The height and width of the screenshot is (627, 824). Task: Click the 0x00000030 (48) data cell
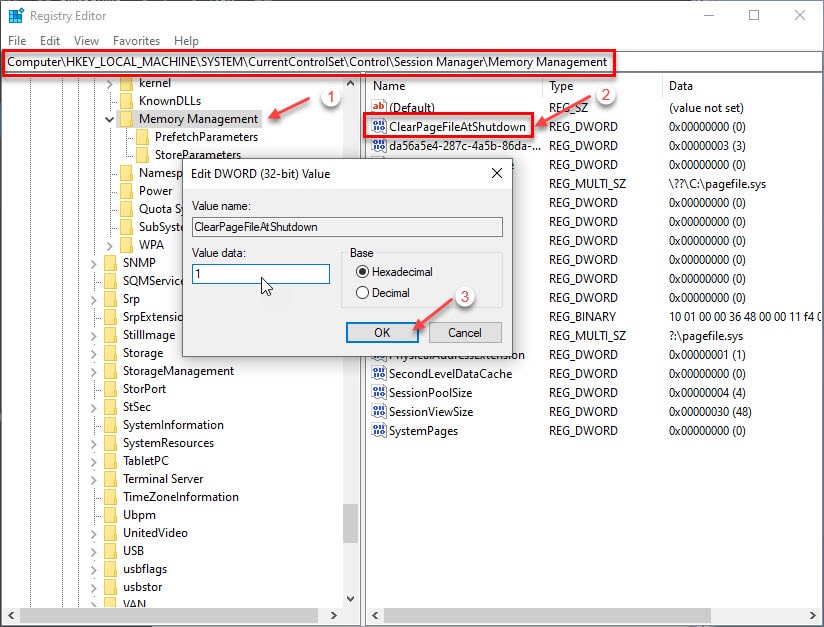710,412
